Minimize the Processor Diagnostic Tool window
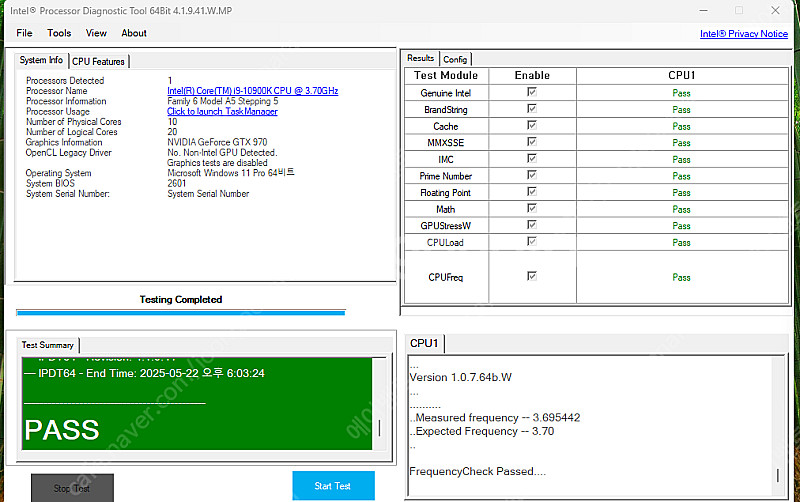 point(704,10)
